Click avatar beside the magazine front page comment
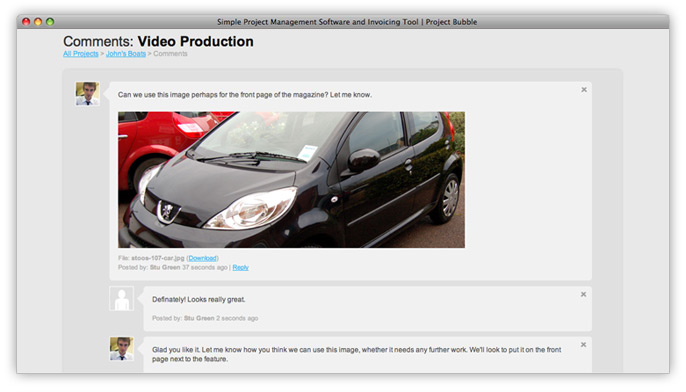Screen dimensions: 686x392 [88, 94]
